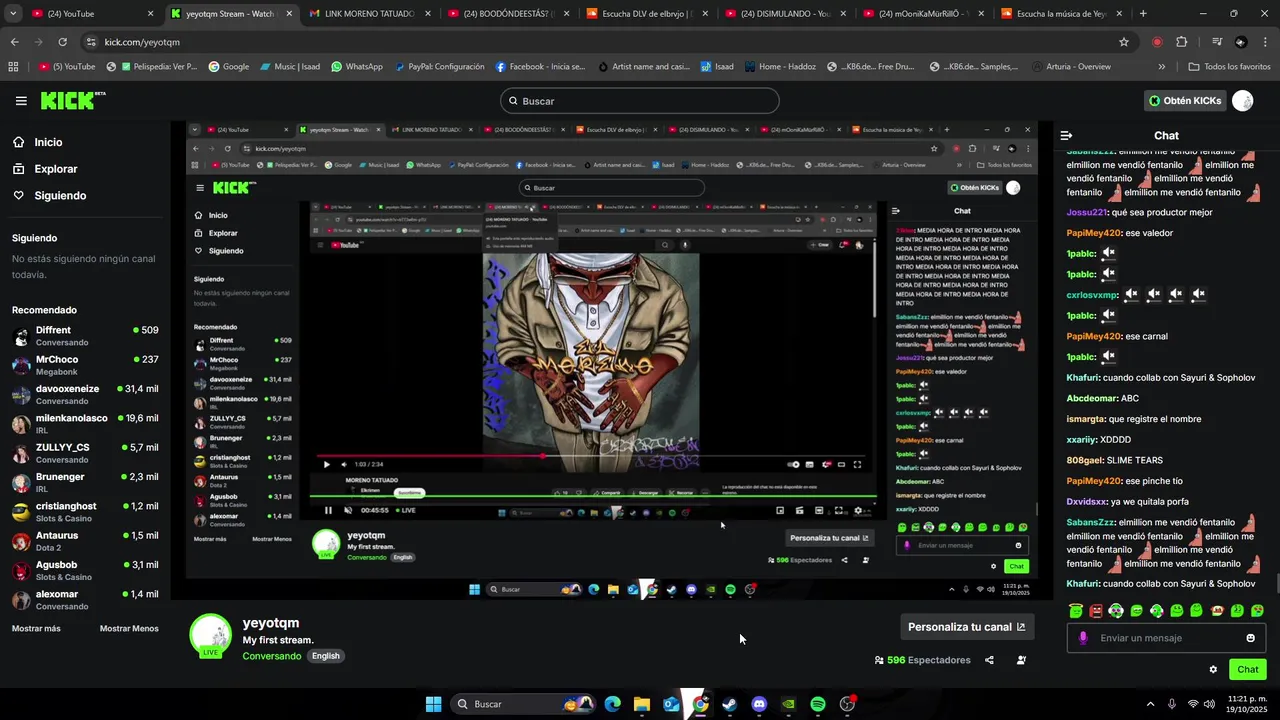Open the Kick hamburger sidebar menu

click(21, 101)
